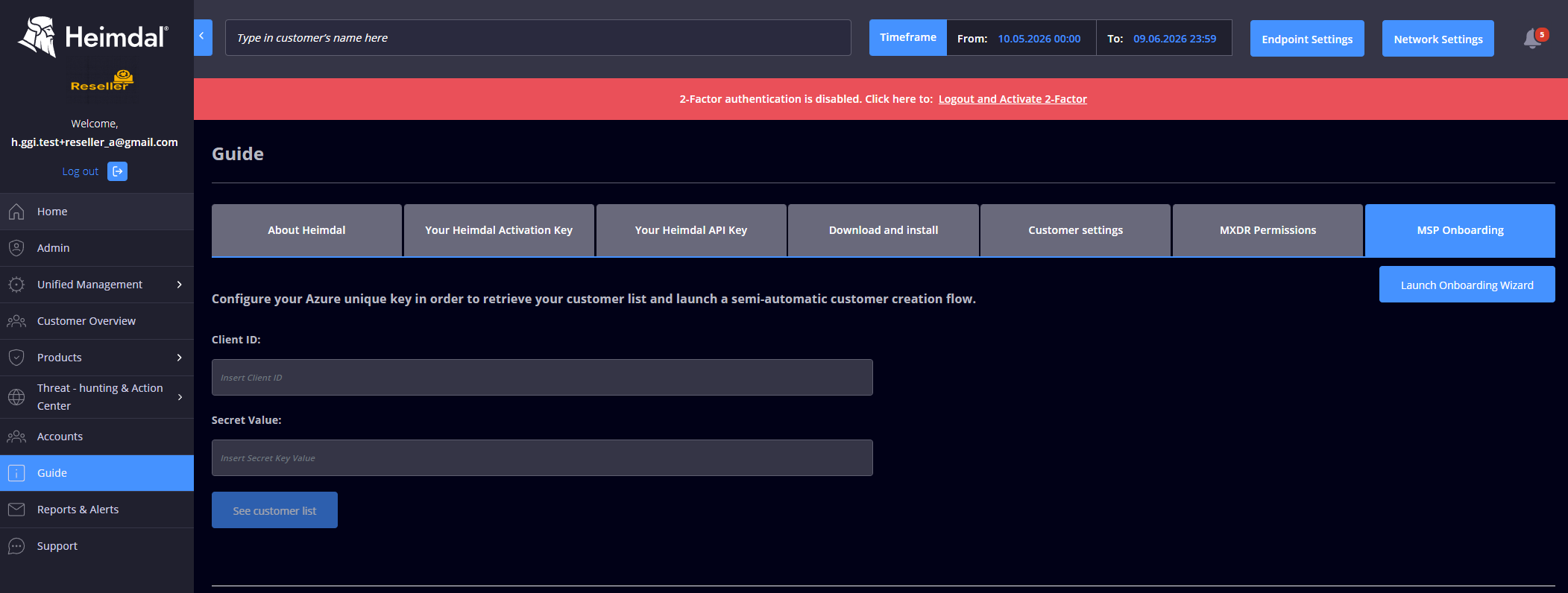Launch the Onboarding Wizard

click(x=1467, y=285)
